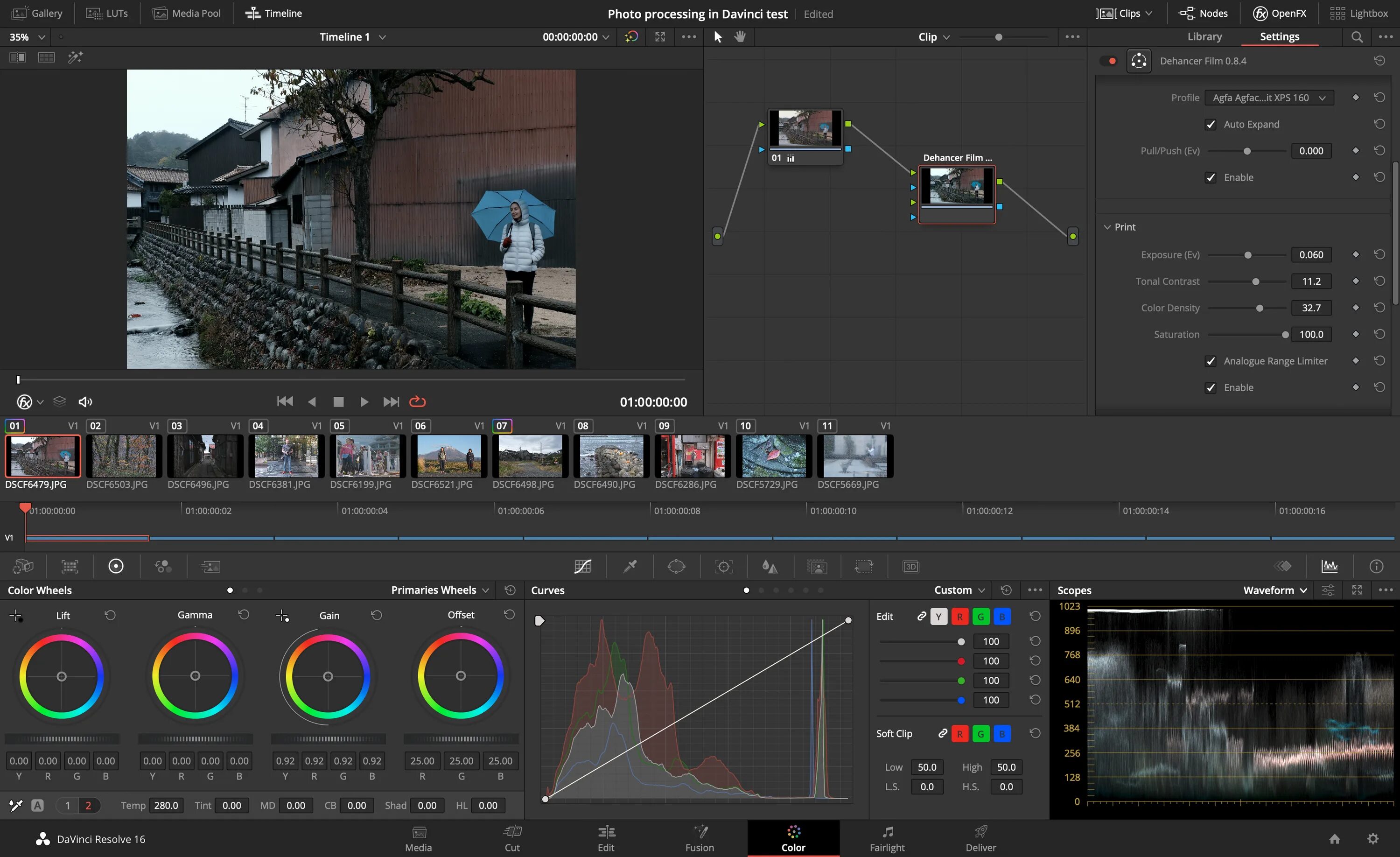Image resolution: width=1400 pixels, height=857 pixels.
Task: Adjust the Tonal Contrast slider
Action: point(1256,282)
